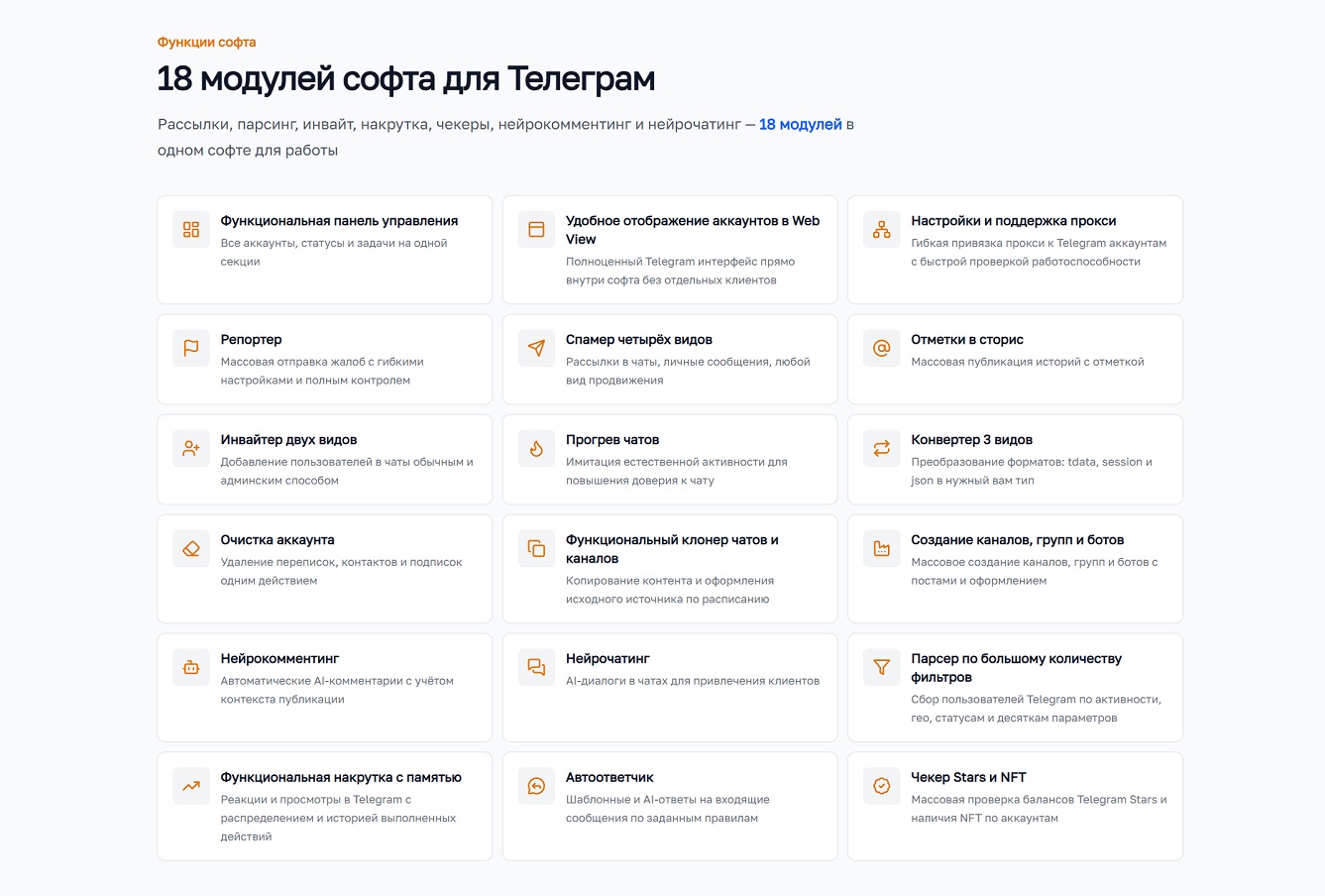Click the swap arrows icon for Конвертер
This screenshot has width=1325, height=896.
click(x=882, y=448)
